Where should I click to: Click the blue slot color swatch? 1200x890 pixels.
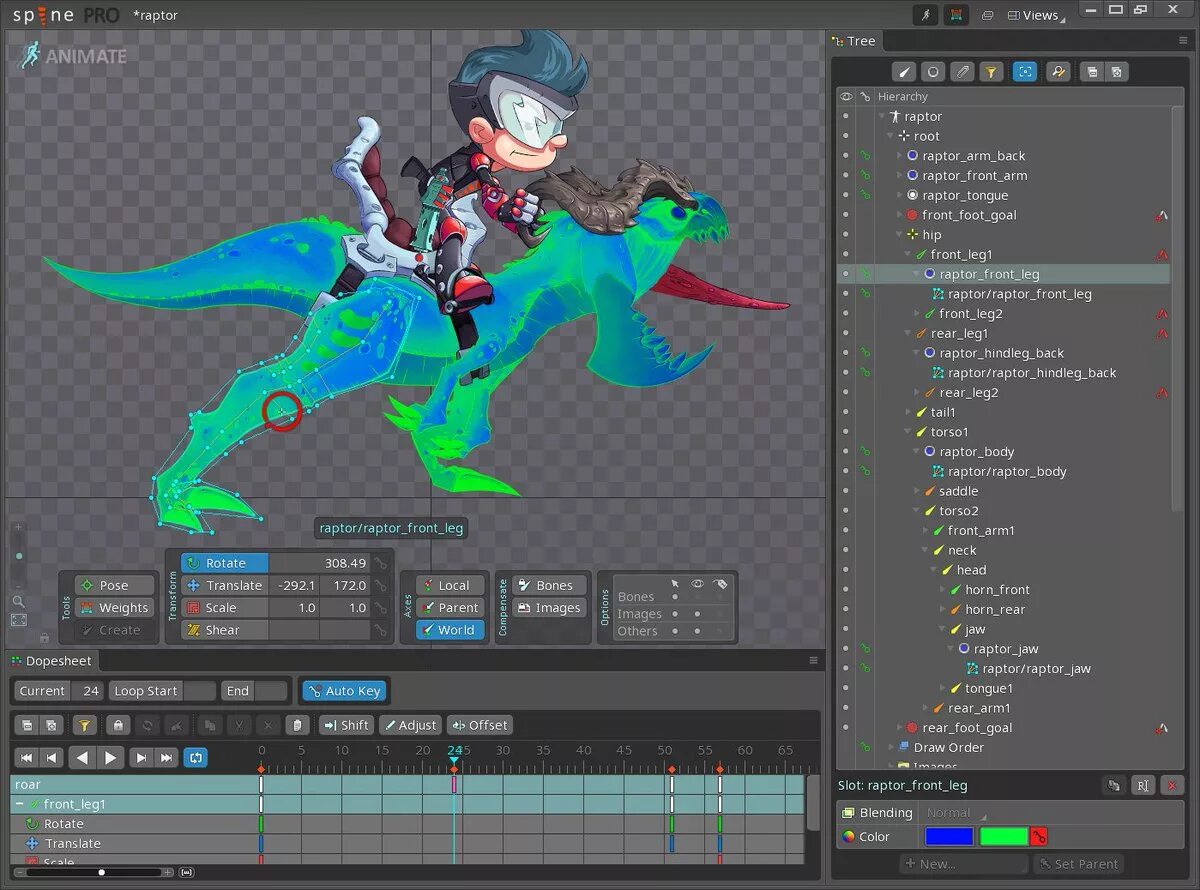[x=949, y=837]
